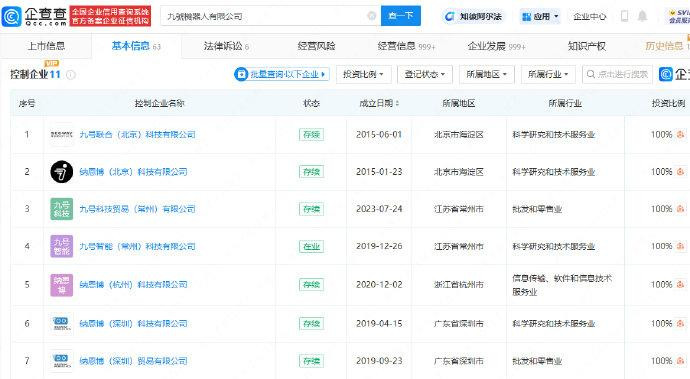Open 企业中心 in the header

tap(589, 16)
